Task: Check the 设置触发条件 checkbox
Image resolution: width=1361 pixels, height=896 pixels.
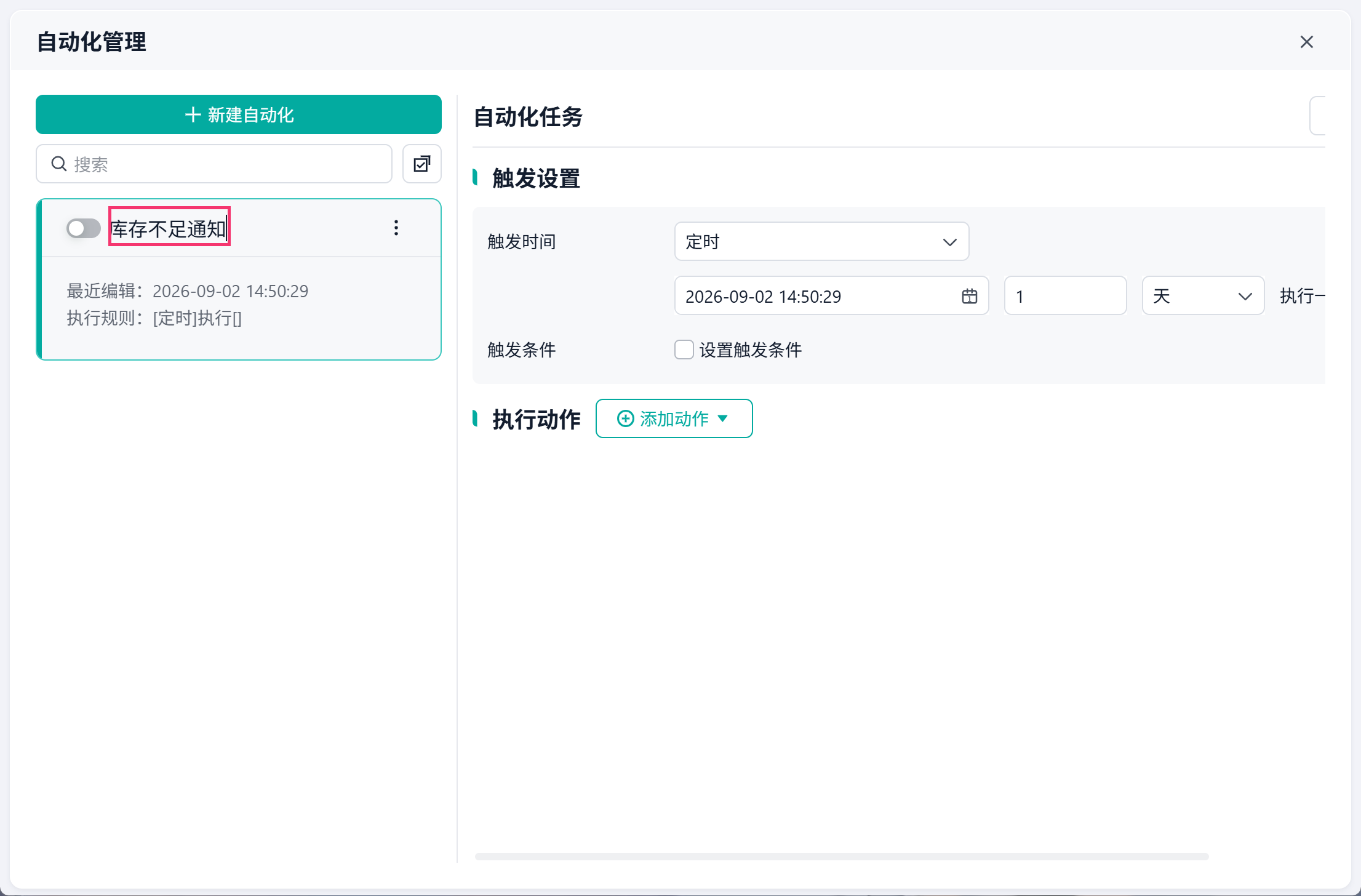Action: tap(684, 350)
